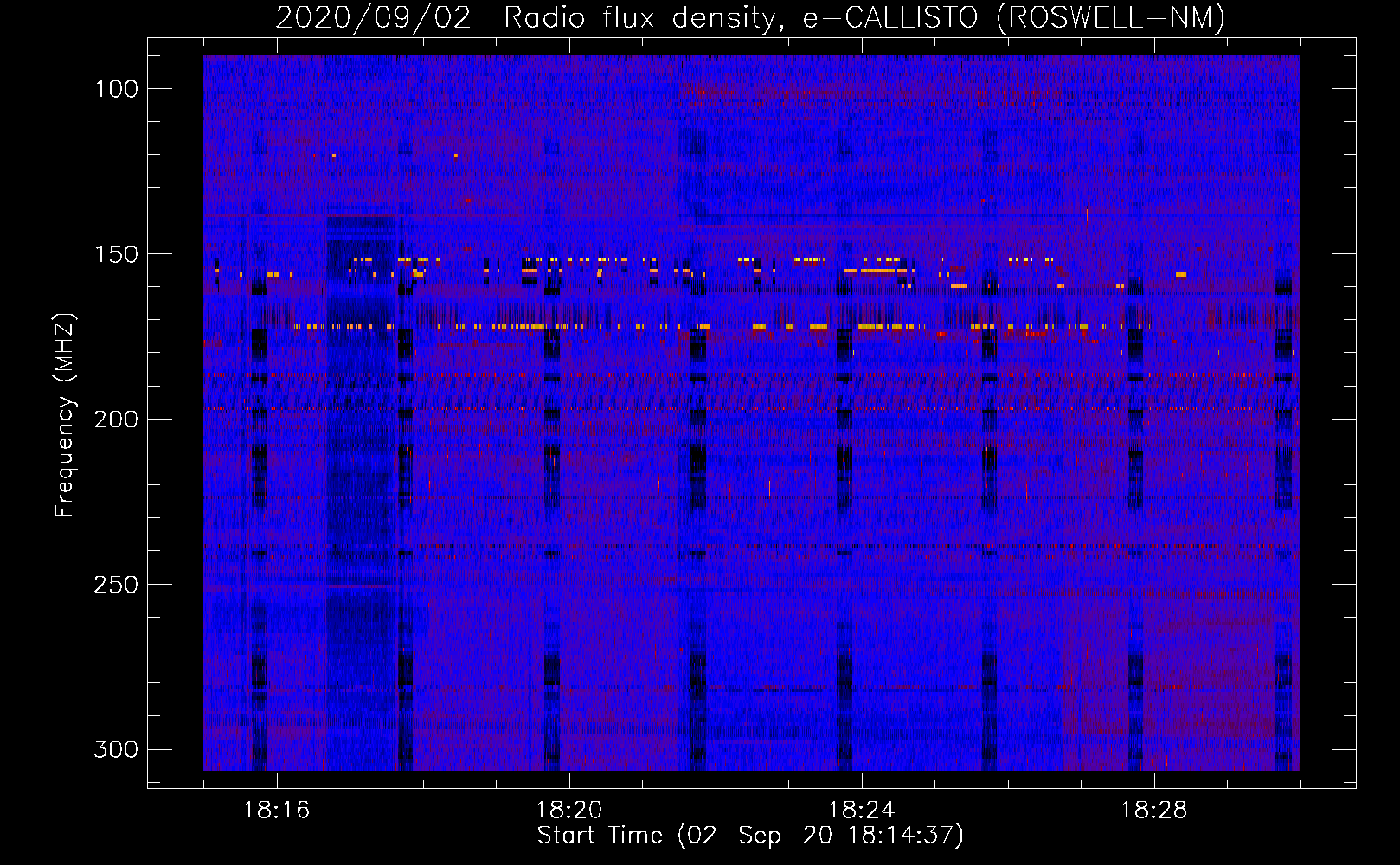Viewport: 1400px width, 865px height.
Task: Select the 150 frequency tick label
Action: coord(116,254)
